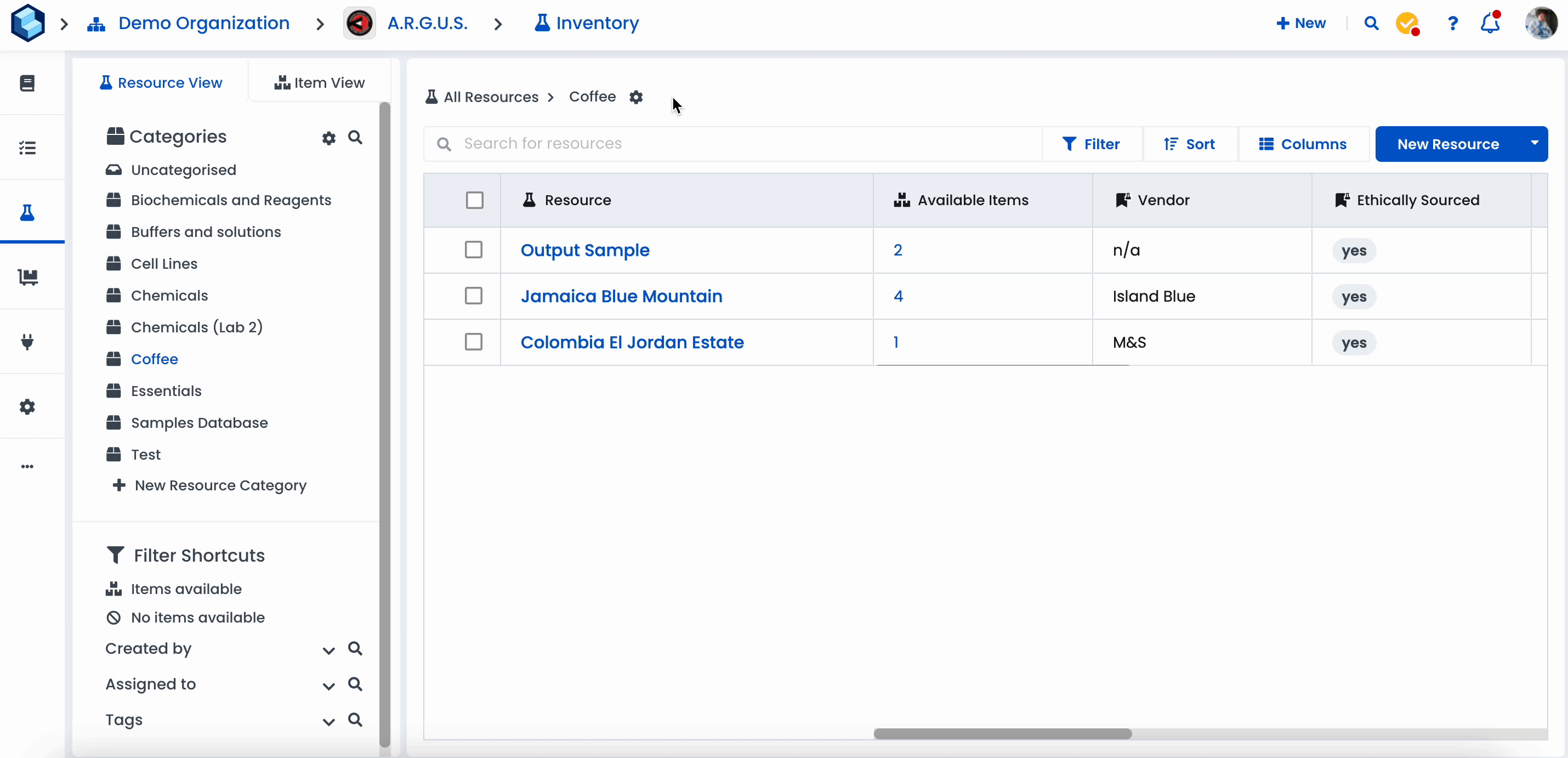Tick the Output Sample row checkbox

[474, 250]
